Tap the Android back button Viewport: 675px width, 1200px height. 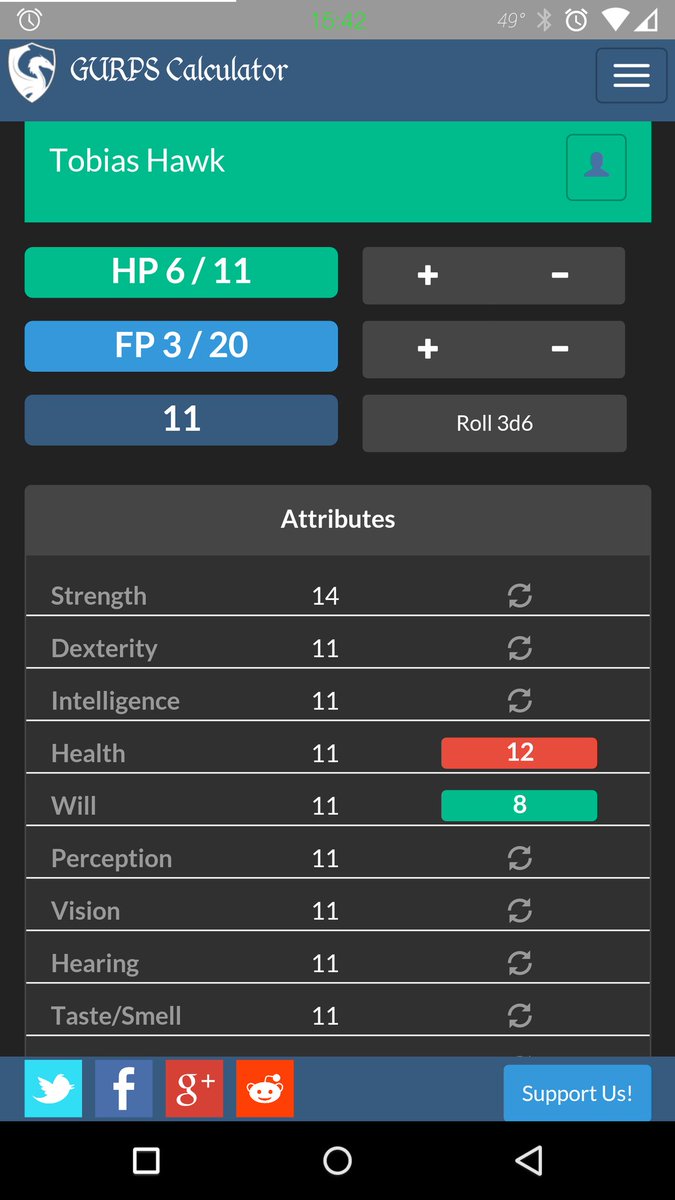click(x=529, y=1160)
